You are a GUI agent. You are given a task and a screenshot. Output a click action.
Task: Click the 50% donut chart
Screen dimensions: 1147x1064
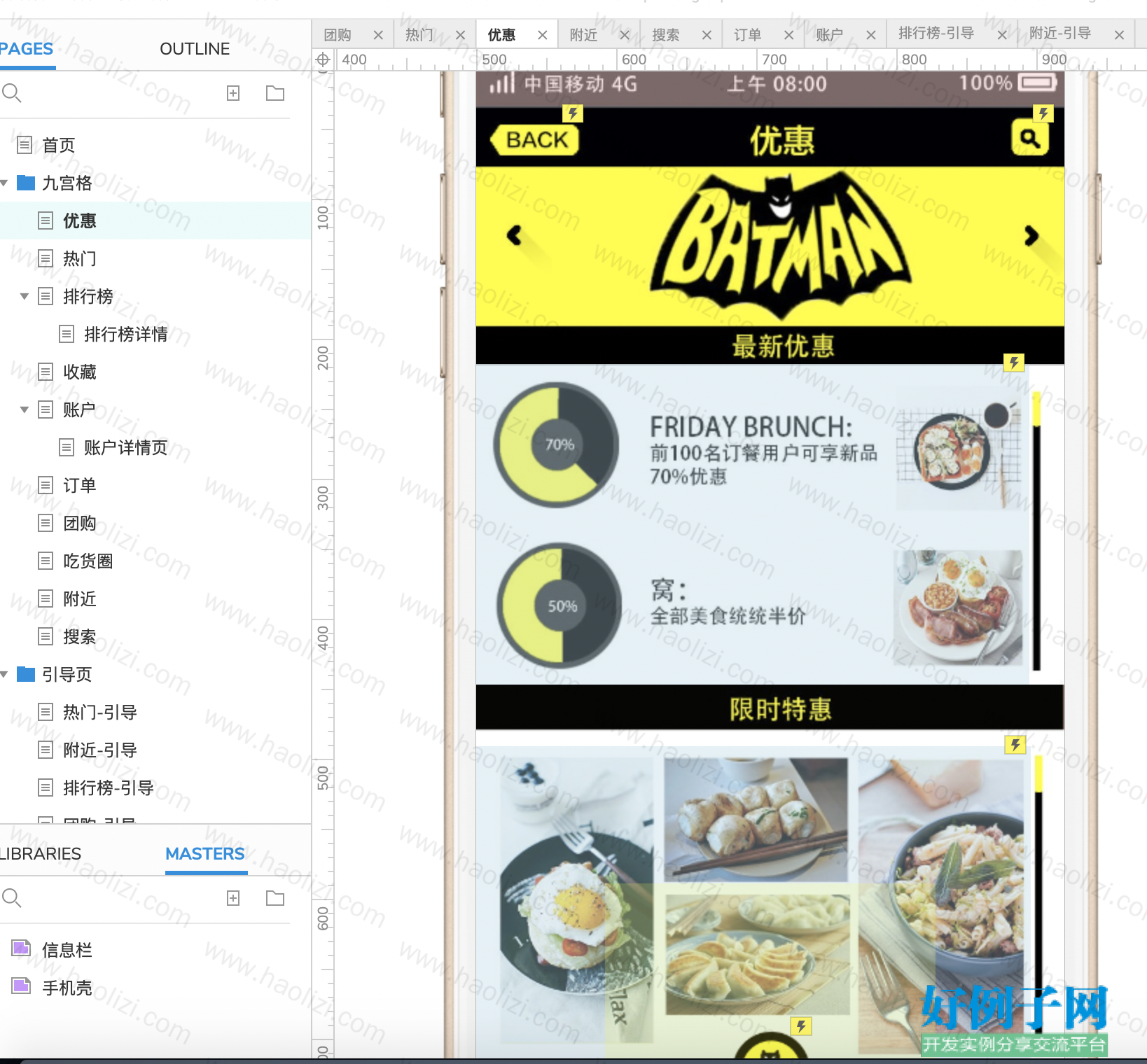[559, 605]
